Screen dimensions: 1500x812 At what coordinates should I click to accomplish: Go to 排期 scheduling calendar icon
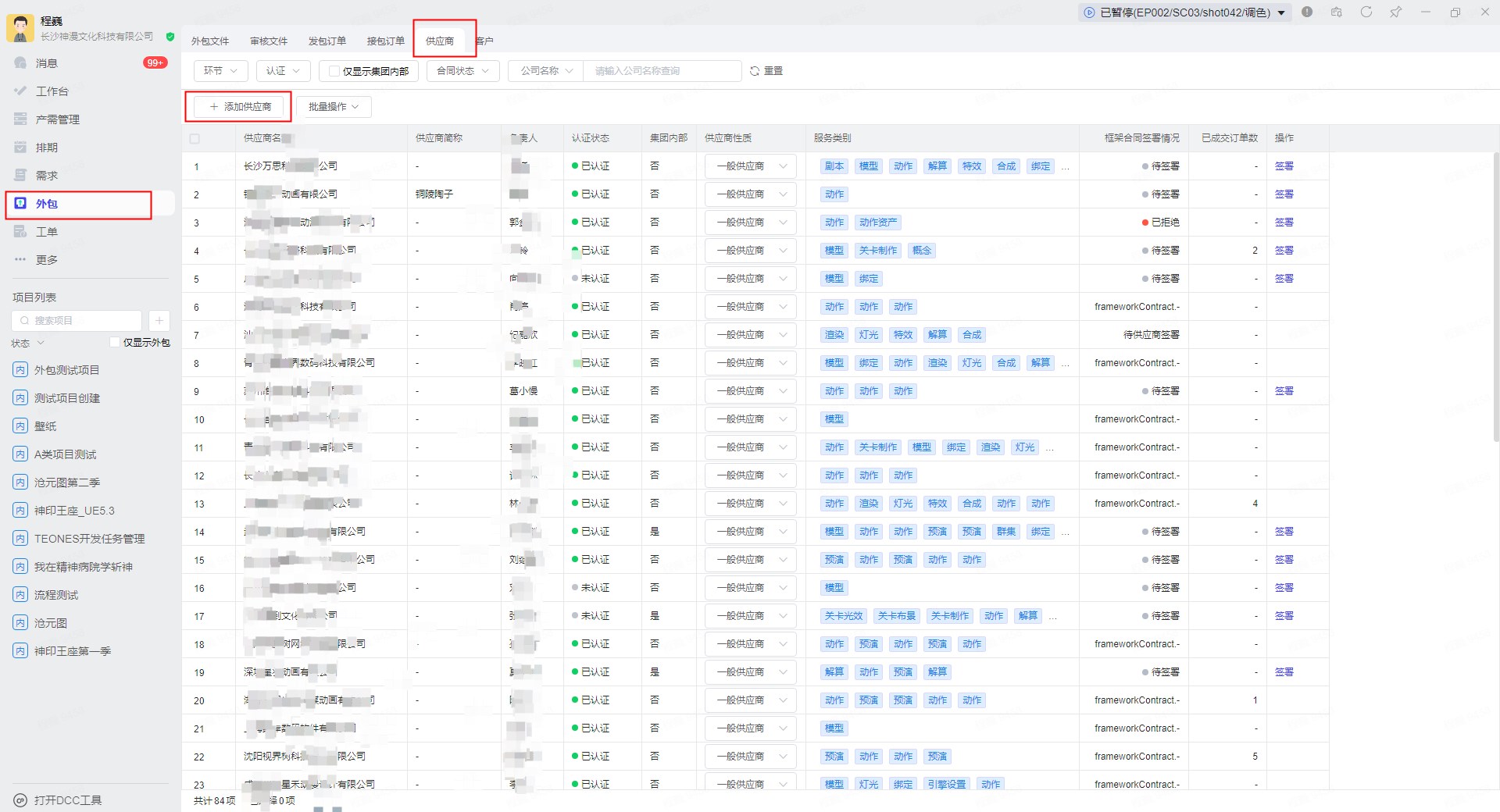[21, 148]
